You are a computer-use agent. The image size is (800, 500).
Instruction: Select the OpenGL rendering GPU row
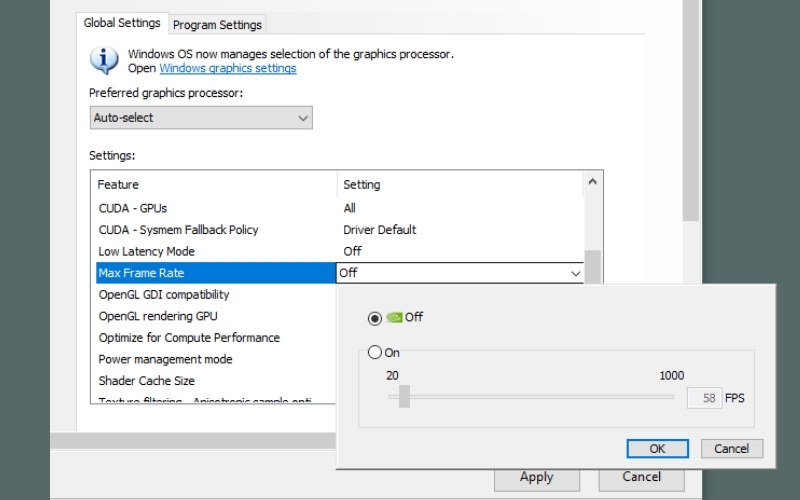[158, 316]
